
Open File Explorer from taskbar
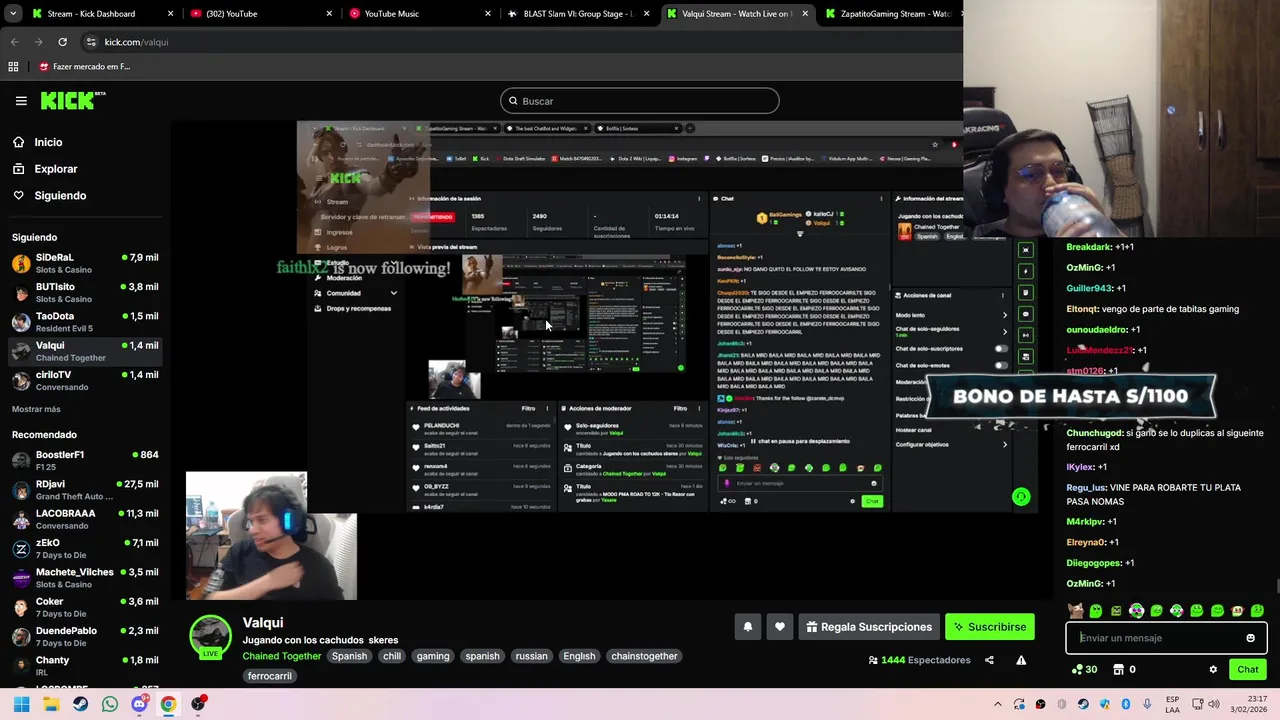(x=51, y=704)
